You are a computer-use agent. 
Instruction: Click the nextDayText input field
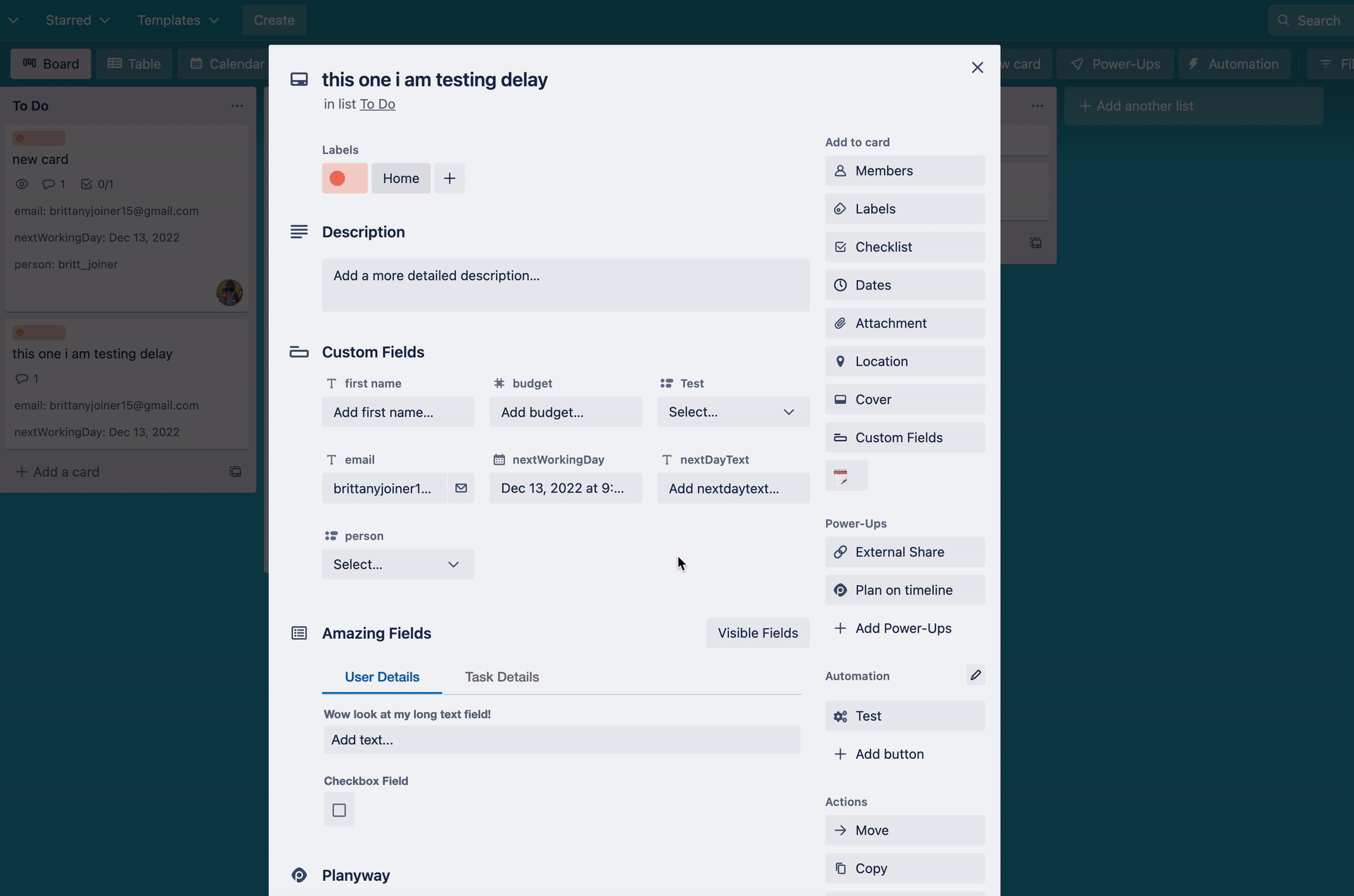point(733,488)
